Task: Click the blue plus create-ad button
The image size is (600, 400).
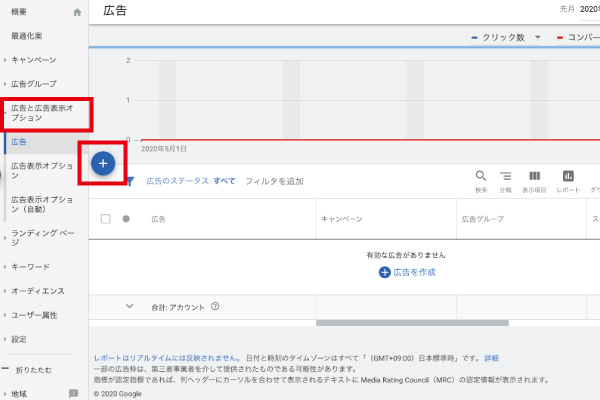Action: click(x=105, y=162)
